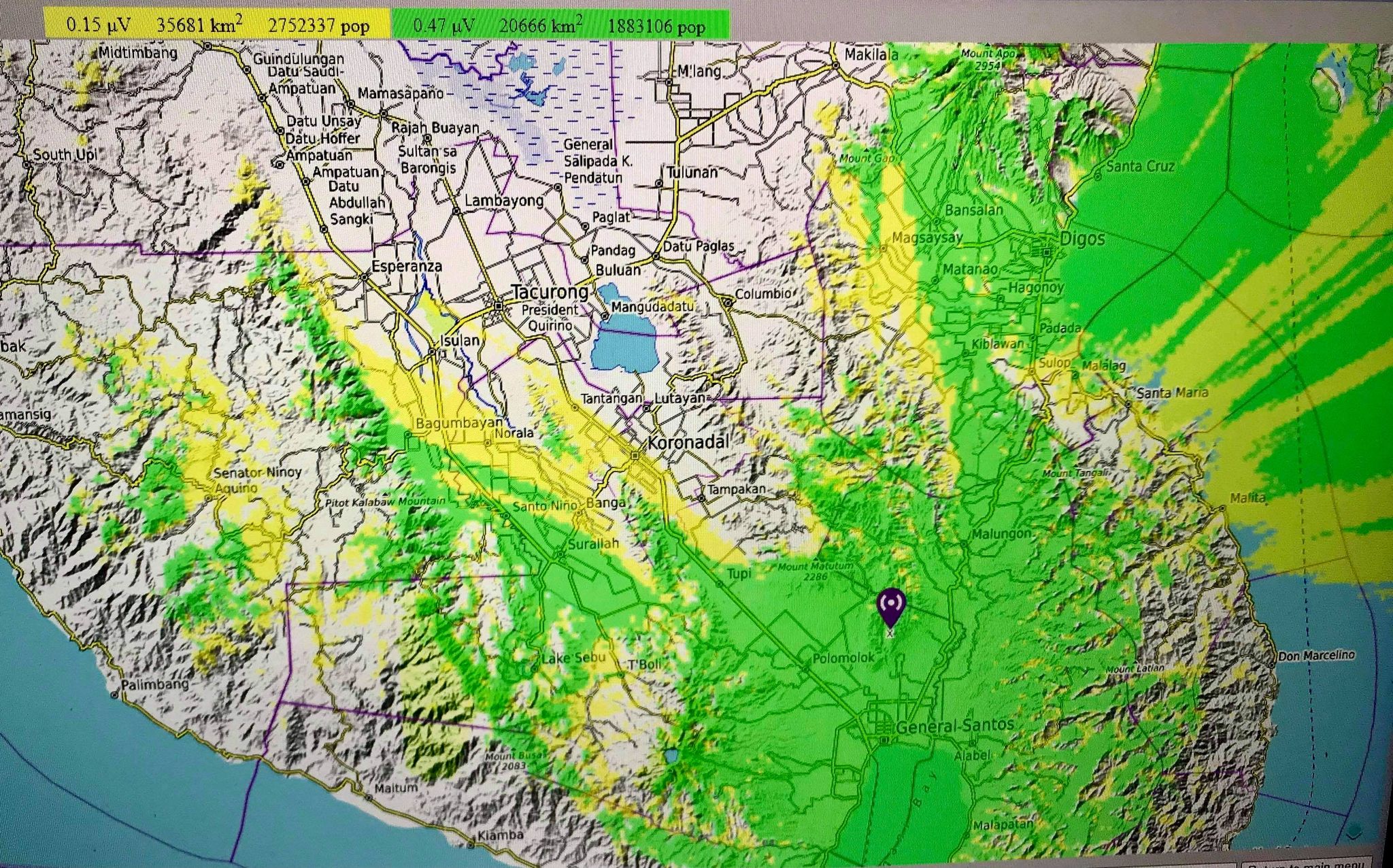Click the 2752337 pop legend value
Image resolution: width=1393 pixels, height=868 pixels.
click(318, 26)
